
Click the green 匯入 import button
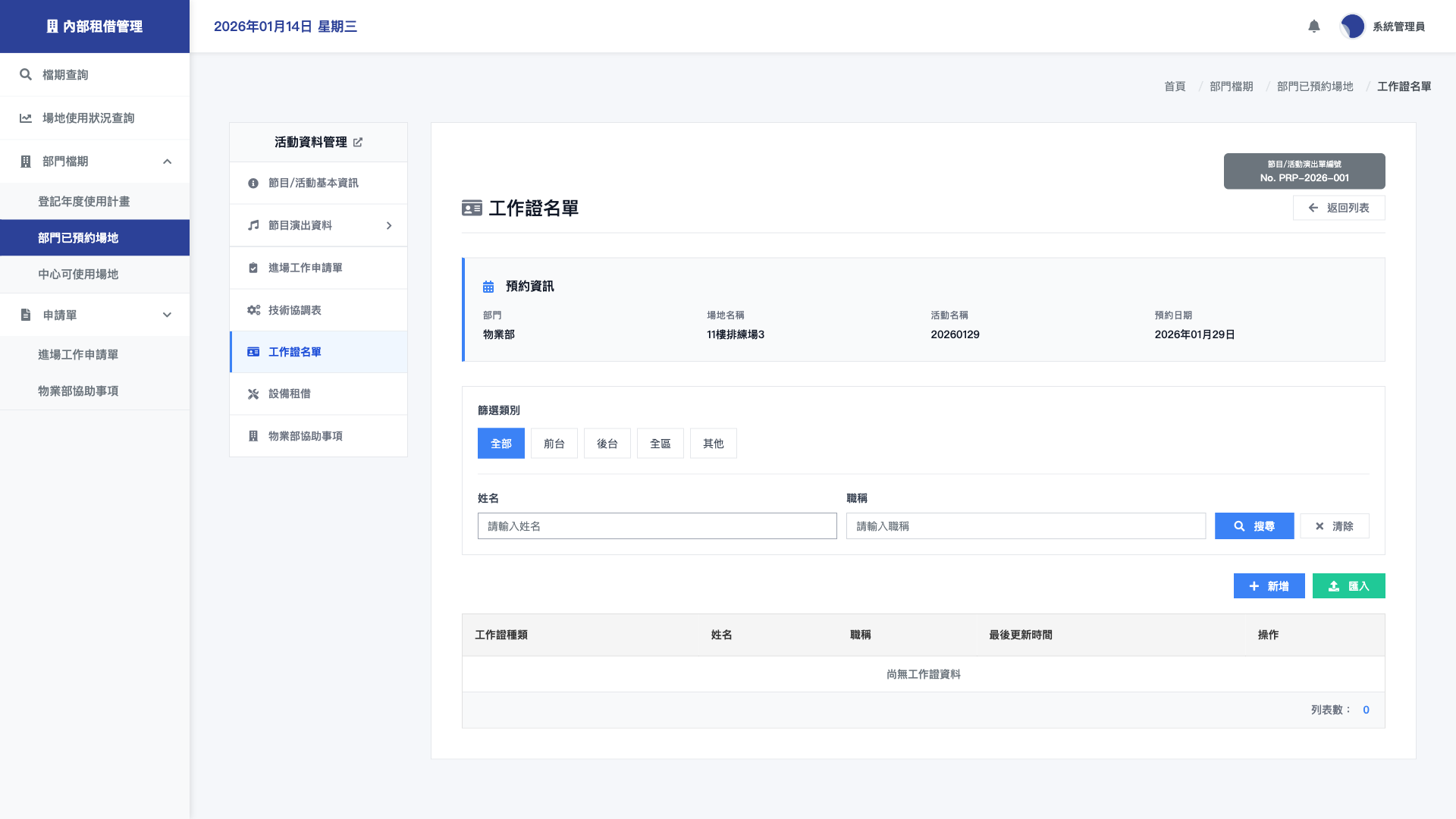coord(1348,586)
